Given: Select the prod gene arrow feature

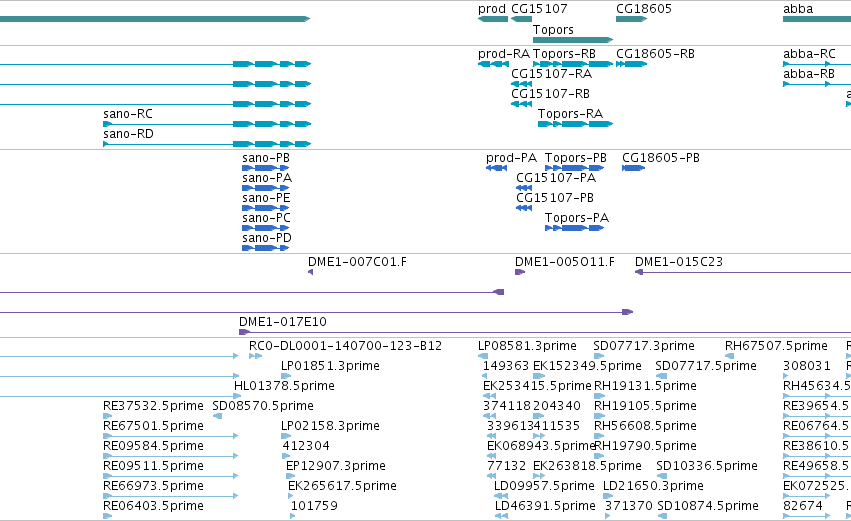Looking at the screenshot, I should point(493,19).
